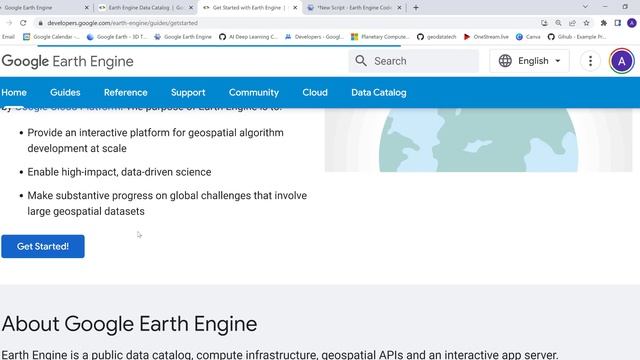Open the zoom magnifier icon in address bar

pyautogui.click(x=558, y=23)
